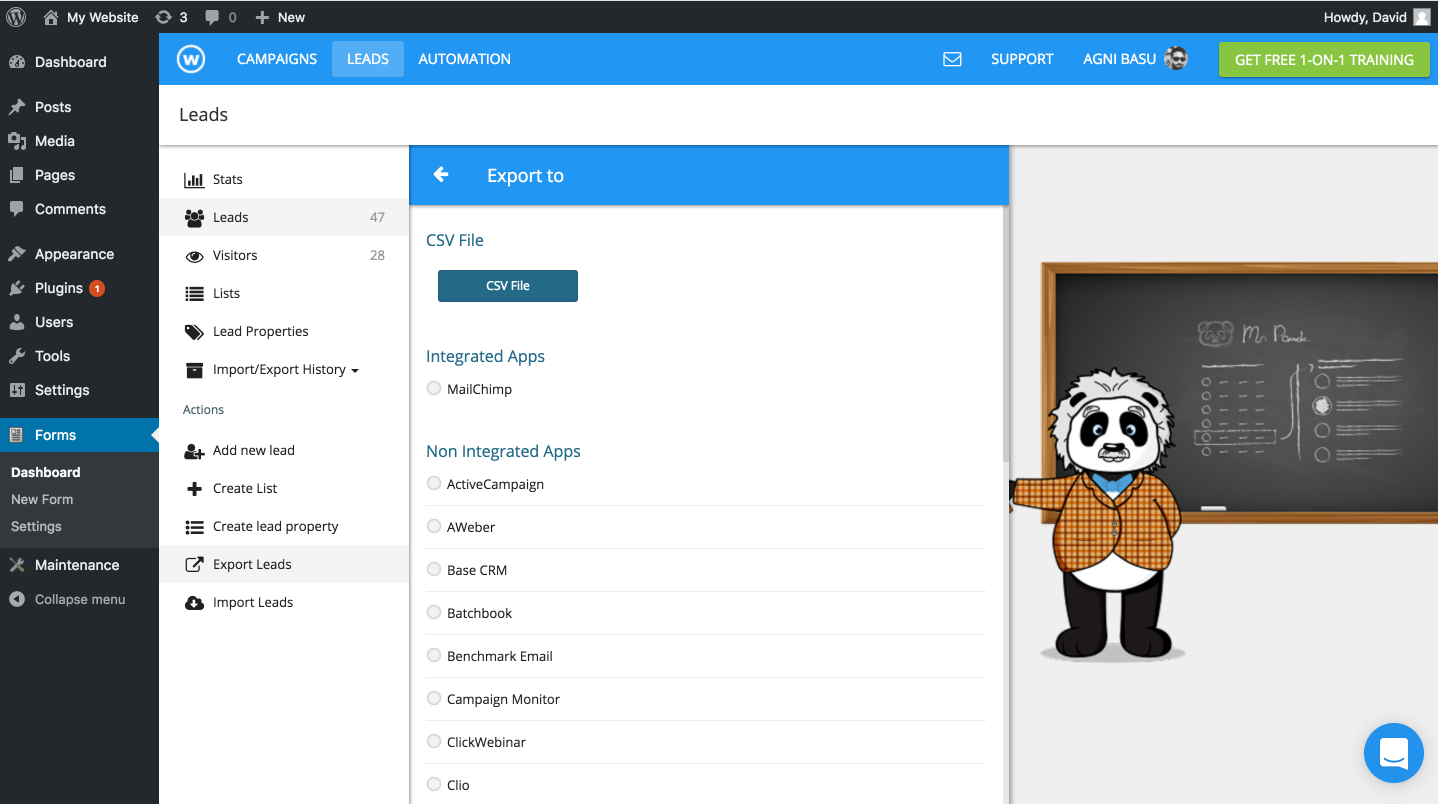The width and height of the screenshot is (1438, 804).
Task: Expand the Import/Export History dropdown arrow
Action: click(x=355, y=371)
